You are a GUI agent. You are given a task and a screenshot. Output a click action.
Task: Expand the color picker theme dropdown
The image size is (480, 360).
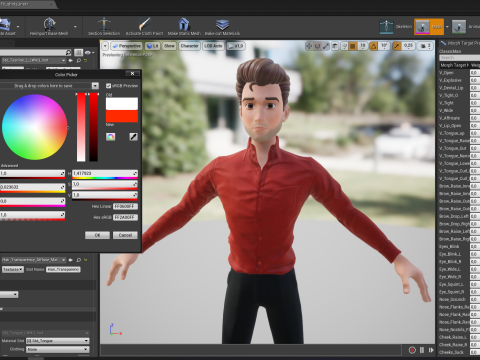[95, 86]
